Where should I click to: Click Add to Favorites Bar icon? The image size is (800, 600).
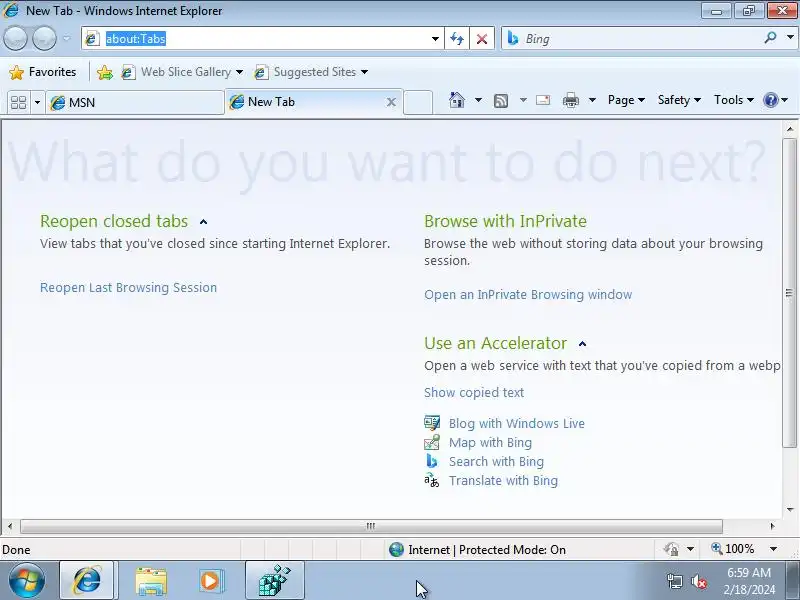(x=105, y=72)
